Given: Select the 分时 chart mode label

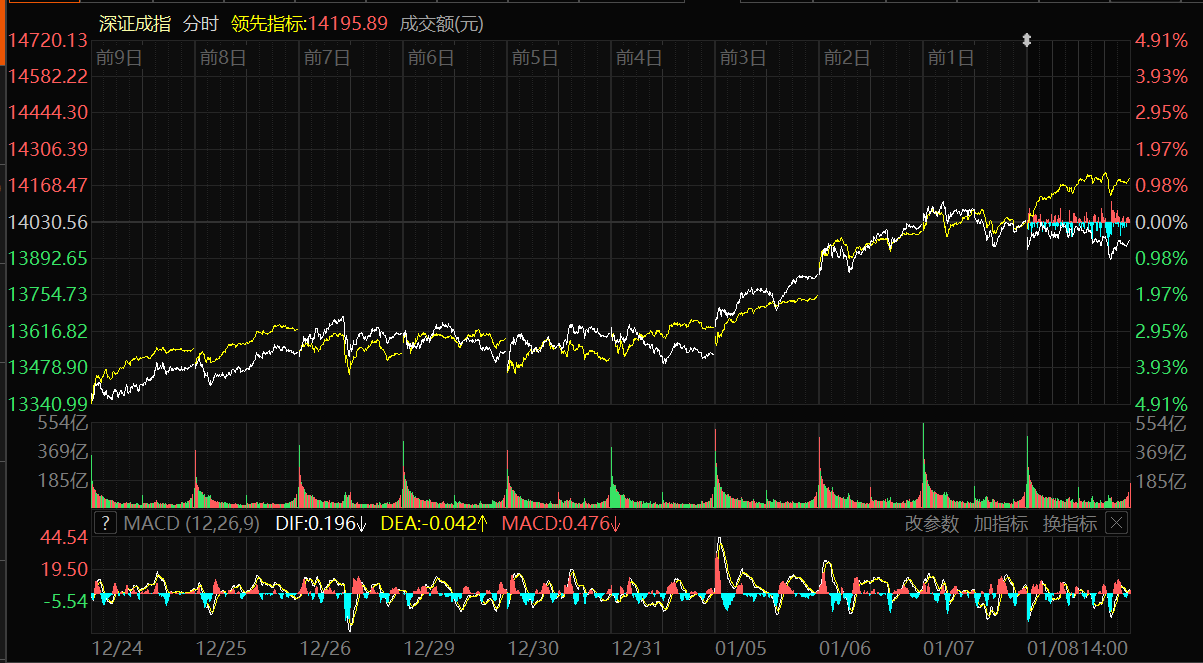Looking at the screenshot, I should (x=199, y=24).
